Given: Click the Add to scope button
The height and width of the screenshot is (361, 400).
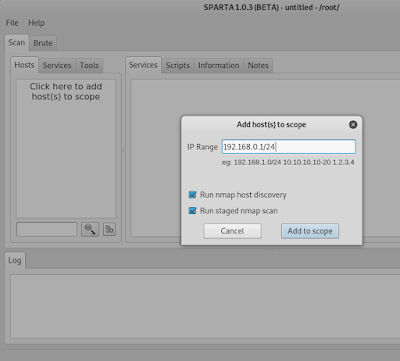Looking at the screenshot, I should click(310, 231).
